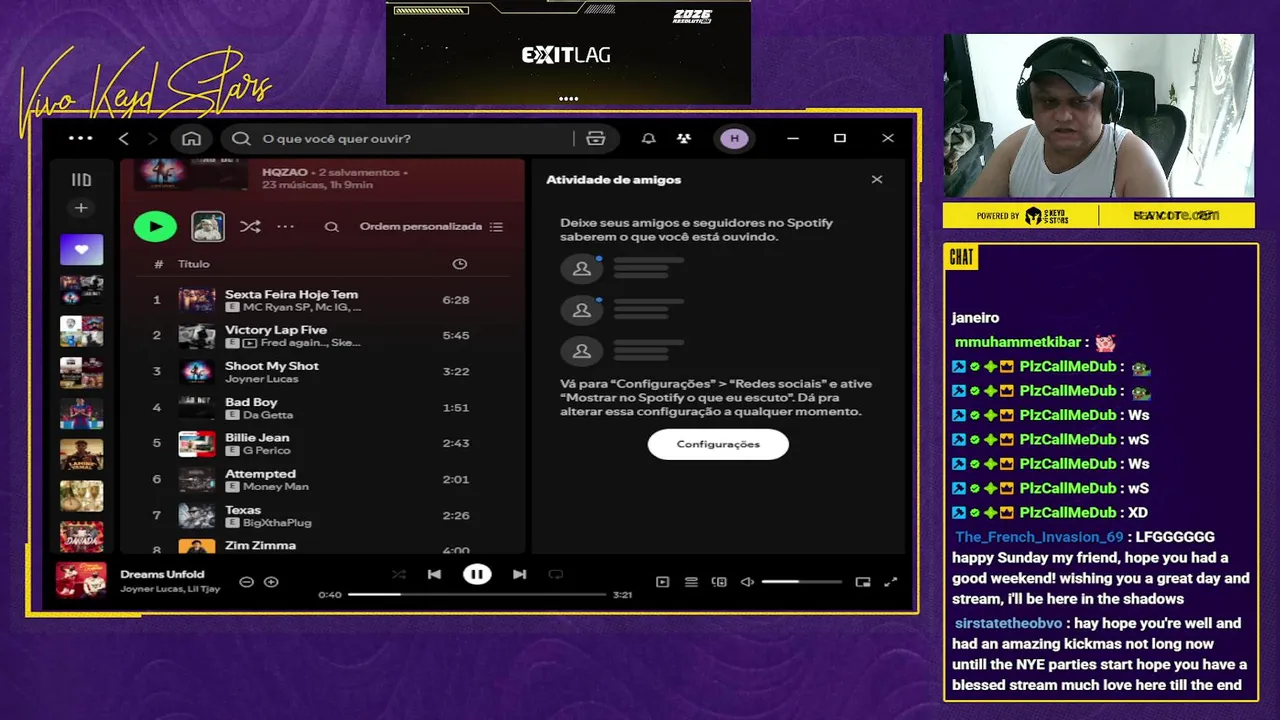Pause the current song
This screenshot has height=720, width=1280.
point(477,574)
